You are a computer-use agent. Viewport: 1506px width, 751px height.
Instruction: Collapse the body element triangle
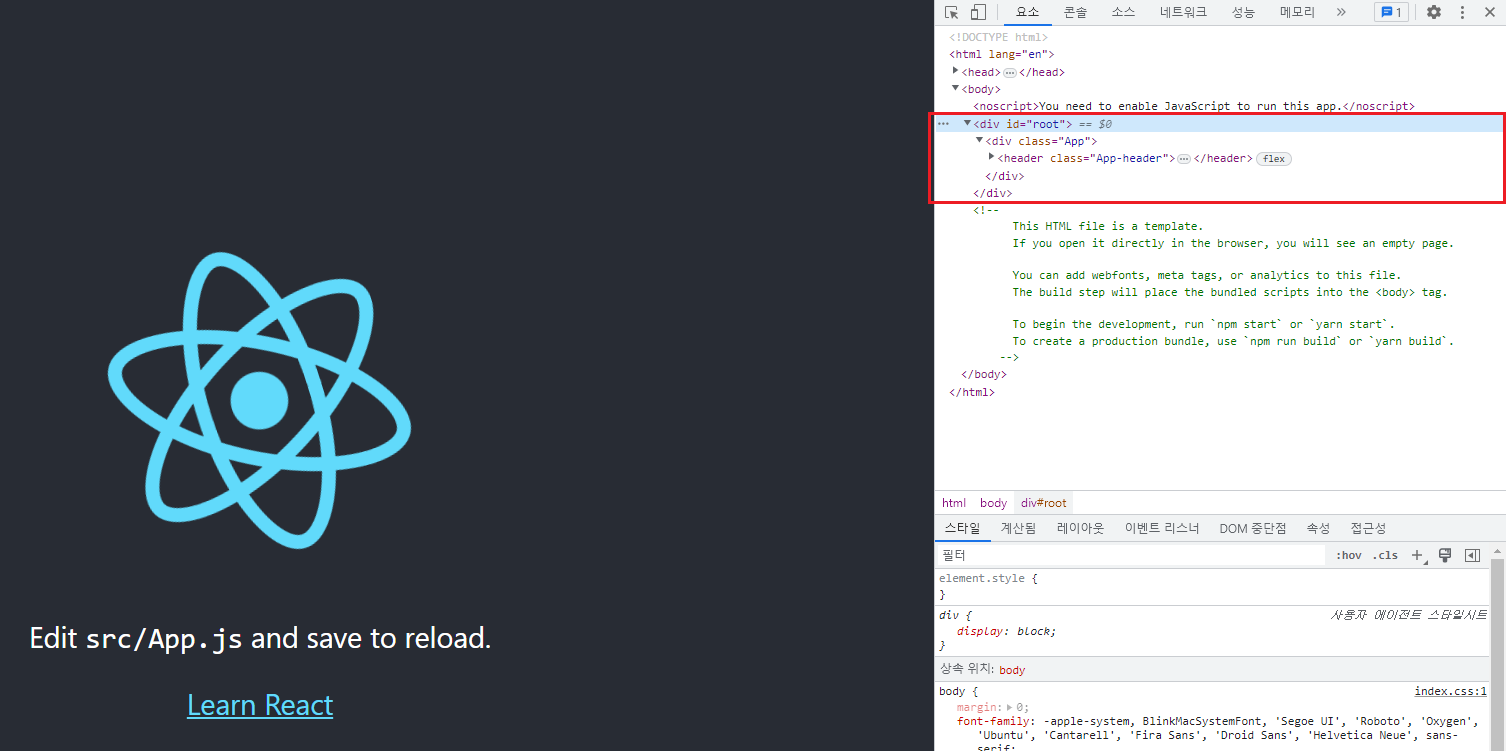956,88
